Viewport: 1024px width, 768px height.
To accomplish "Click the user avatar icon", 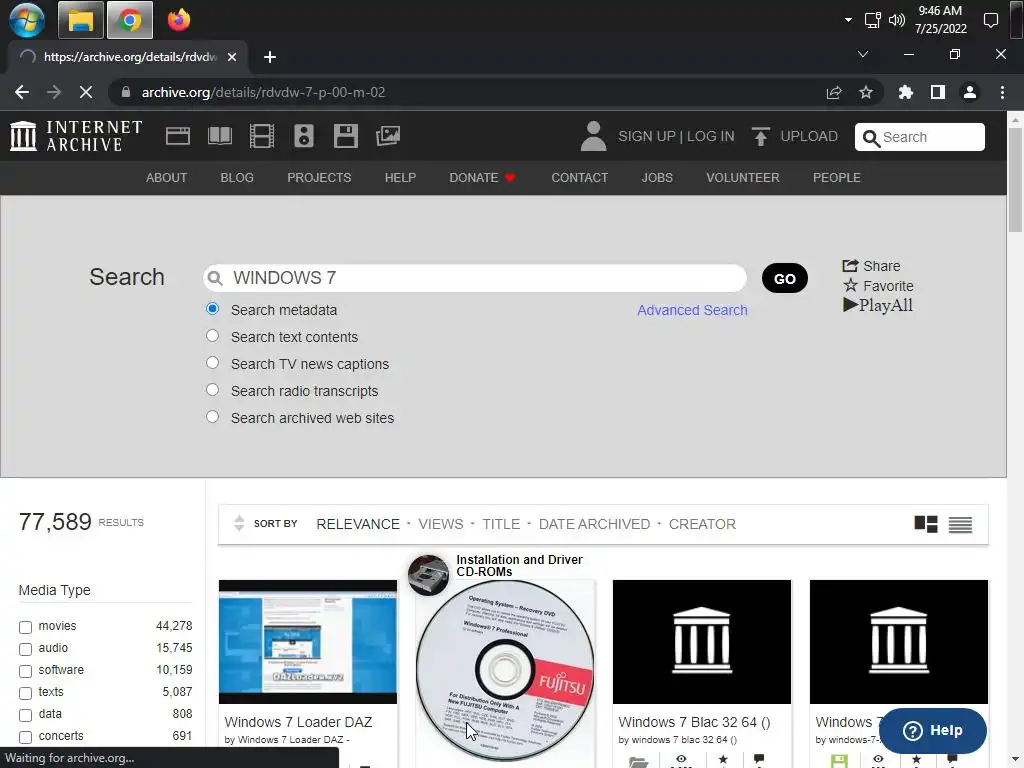I will (593, 136).
